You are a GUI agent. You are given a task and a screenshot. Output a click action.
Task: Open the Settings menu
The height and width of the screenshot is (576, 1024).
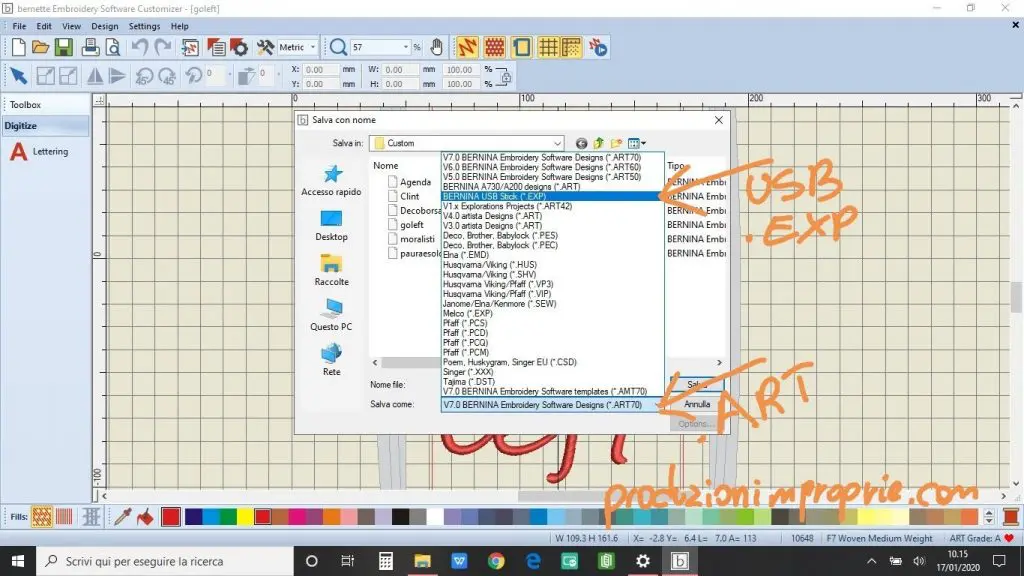click(144, 26)
